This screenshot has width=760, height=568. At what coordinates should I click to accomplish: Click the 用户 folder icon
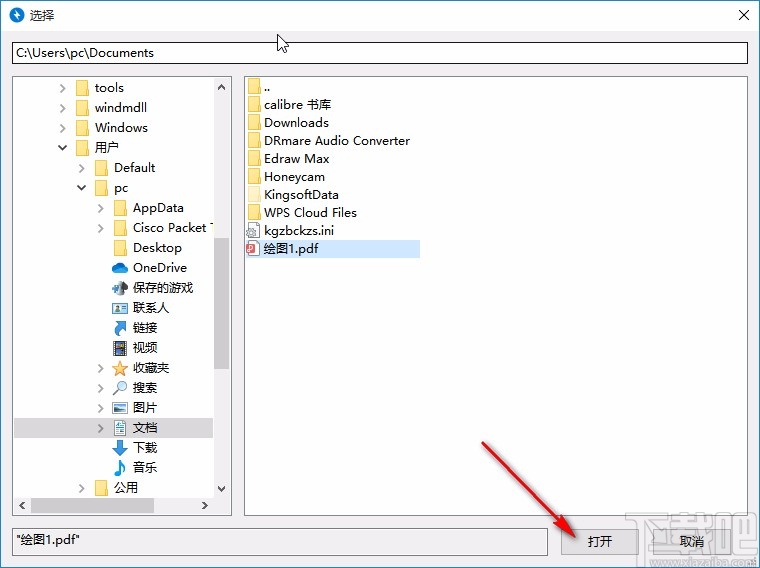tap(82, 148)
